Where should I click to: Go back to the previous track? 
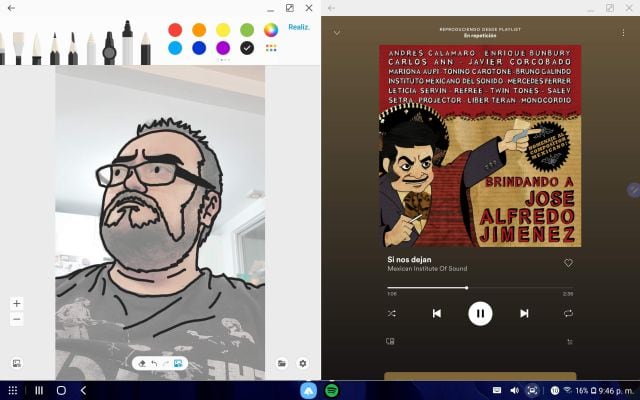(x=436, y=313)
